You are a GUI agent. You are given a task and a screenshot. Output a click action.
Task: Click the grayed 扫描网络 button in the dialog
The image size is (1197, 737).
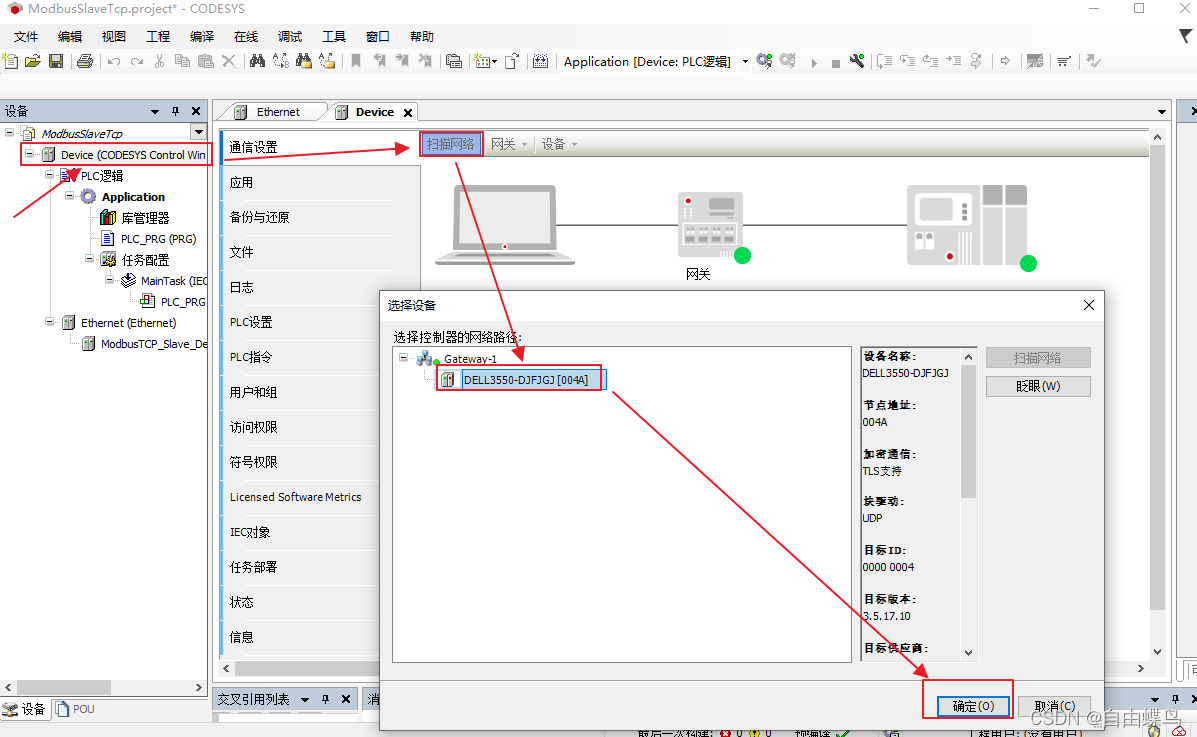(1037, 357)
